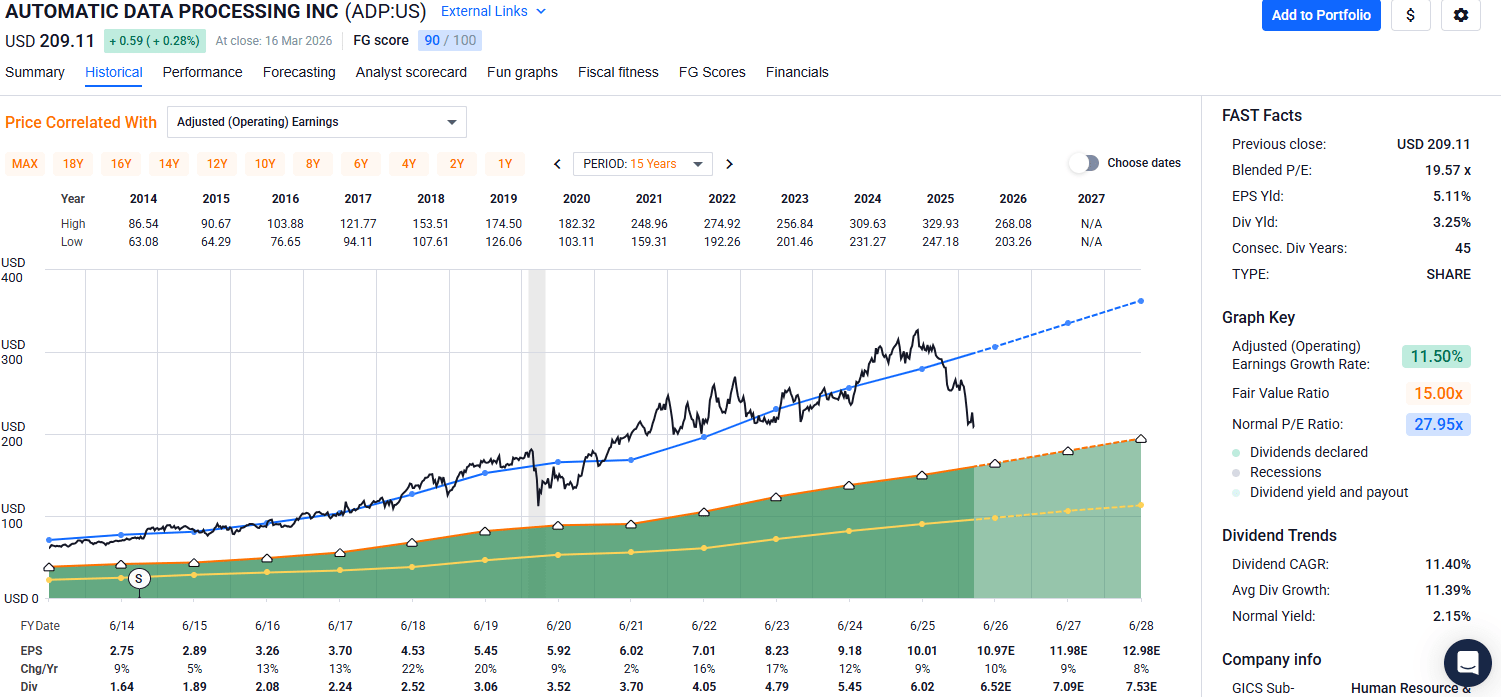1501x697 pixels.
Task: Click EPS estimate 10.97E for 6/26
Action: tap(995, 651)
